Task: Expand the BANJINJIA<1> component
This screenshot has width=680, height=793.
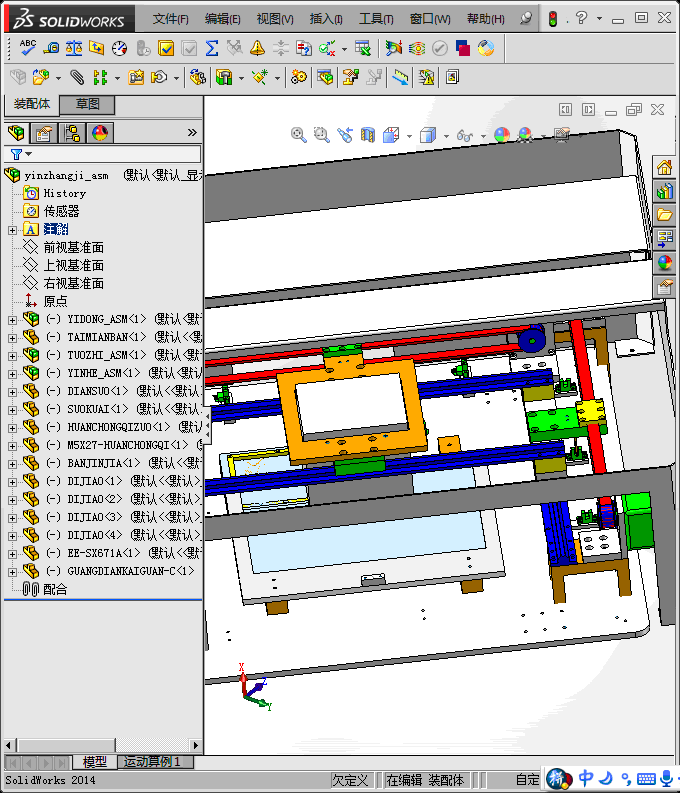Action: pyautogui.click(x=12, y=464)
